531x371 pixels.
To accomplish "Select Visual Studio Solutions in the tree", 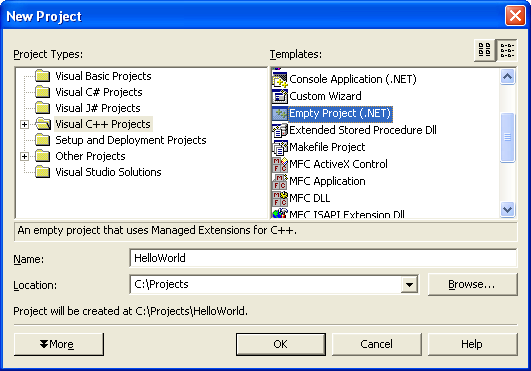I will click(108, 172).
